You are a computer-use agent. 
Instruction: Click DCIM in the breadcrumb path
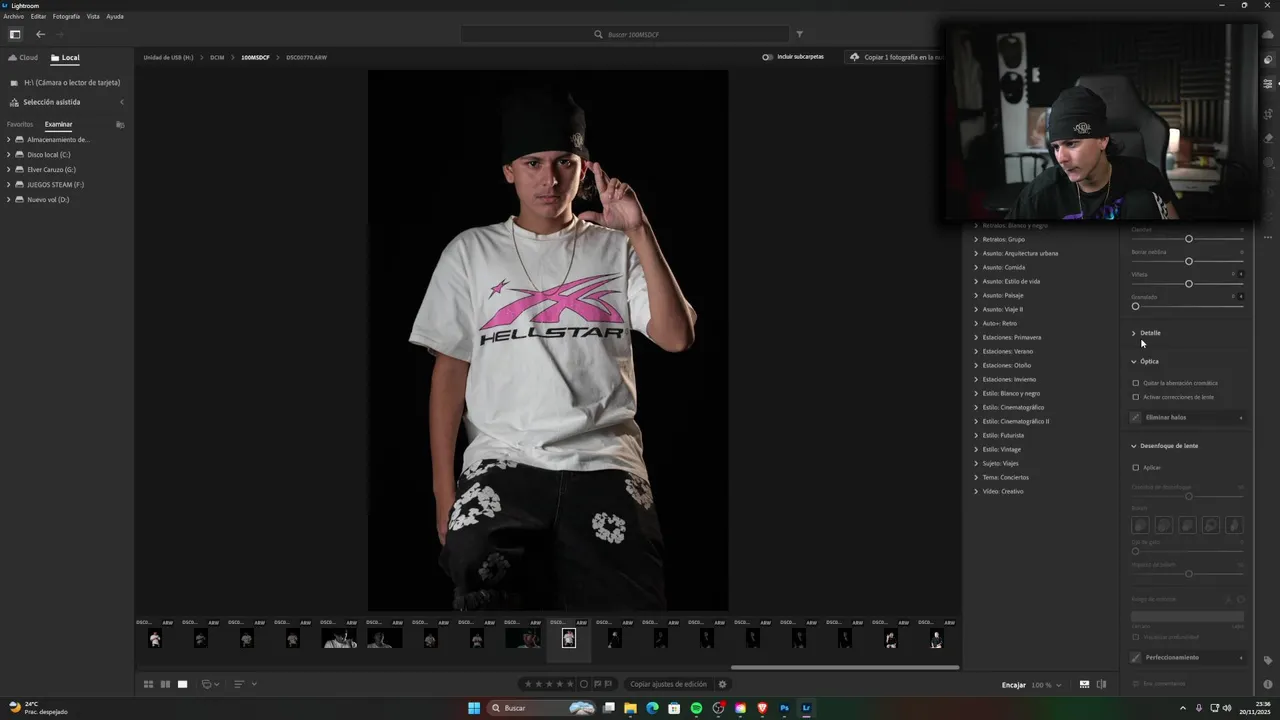pos(217,57)
